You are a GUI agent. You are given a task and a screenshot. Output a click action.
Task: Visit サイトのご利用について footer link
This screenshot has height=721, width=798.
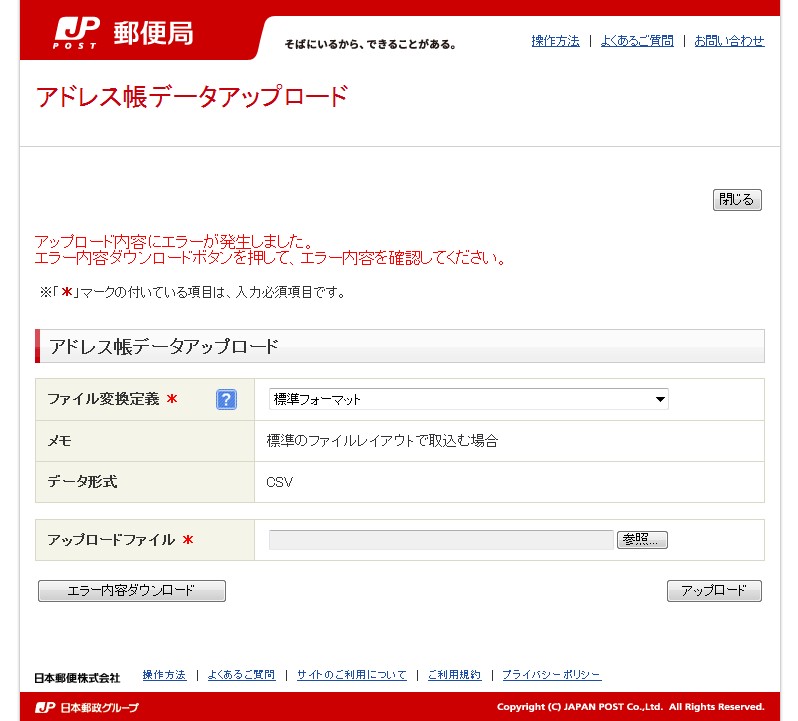point(351,675)
